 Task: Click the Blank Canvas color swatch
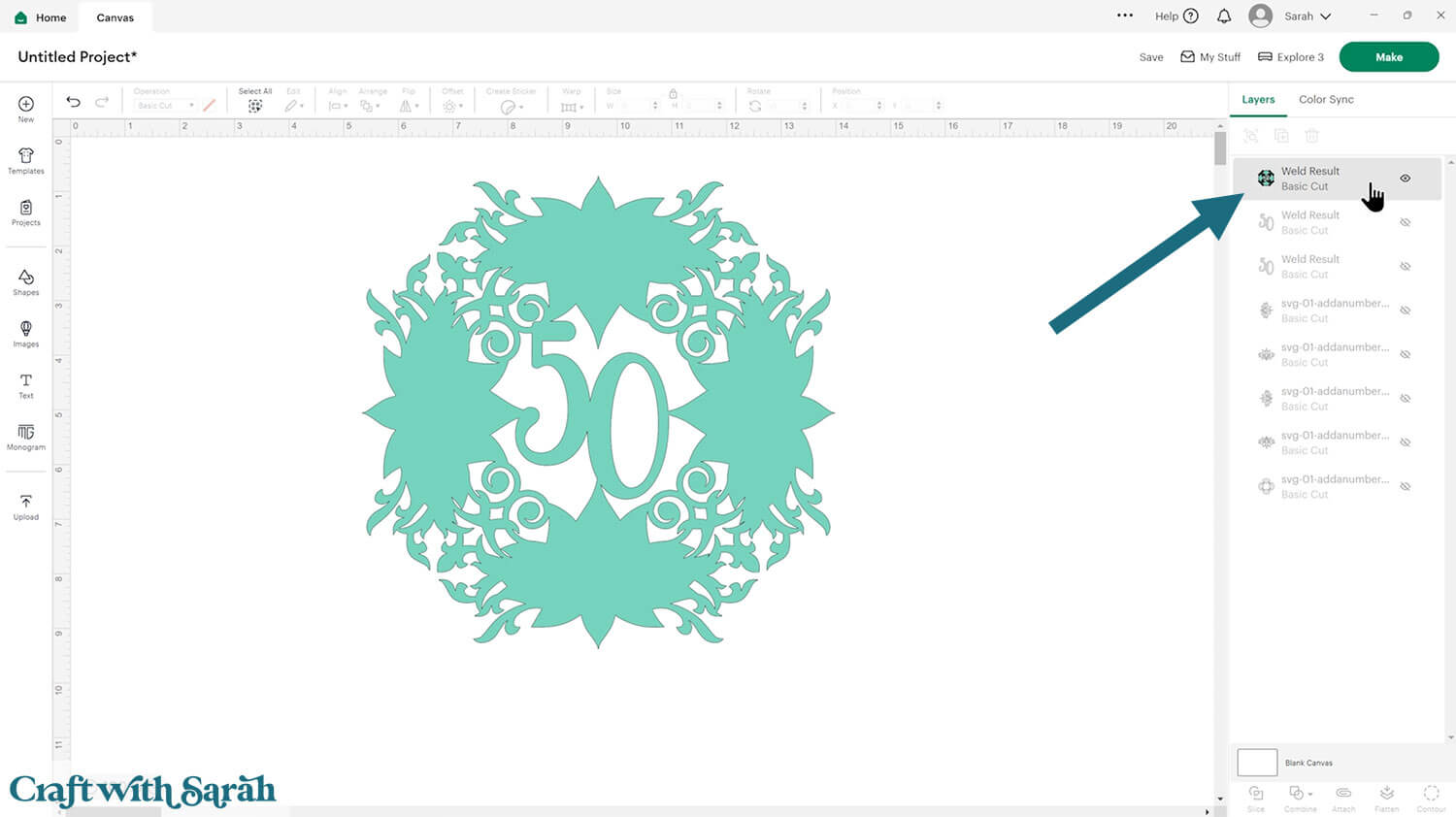1257,763
